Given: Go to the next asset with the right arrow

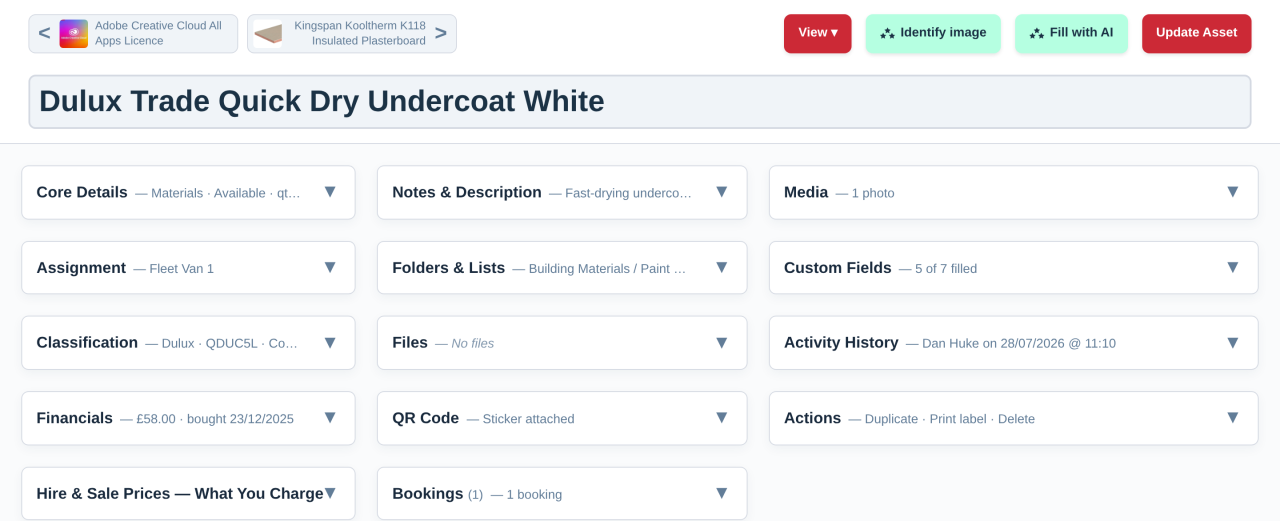Looking at the screenshot, I should coord(441,33).
